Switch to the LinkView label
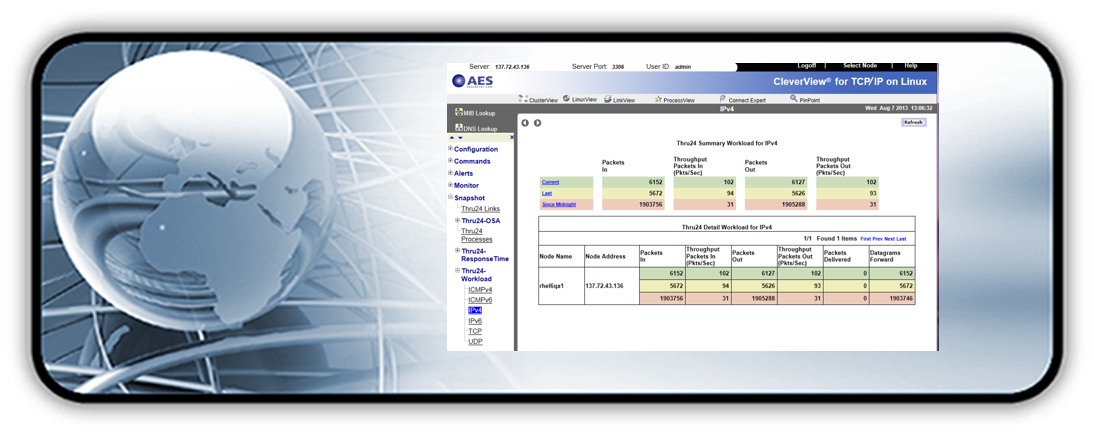Viewport: 1094px width, 436px height. (624, 100)
